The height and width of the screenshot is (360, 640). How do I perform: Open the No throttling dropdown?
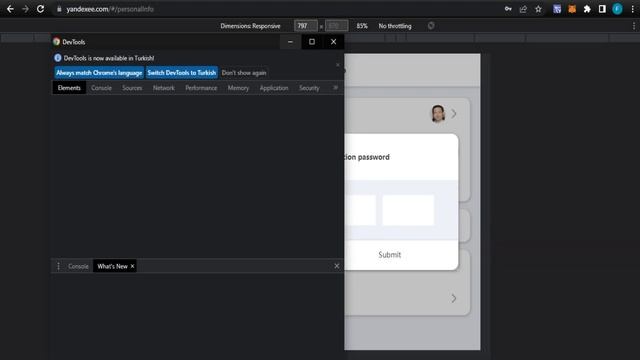[395, 26]
